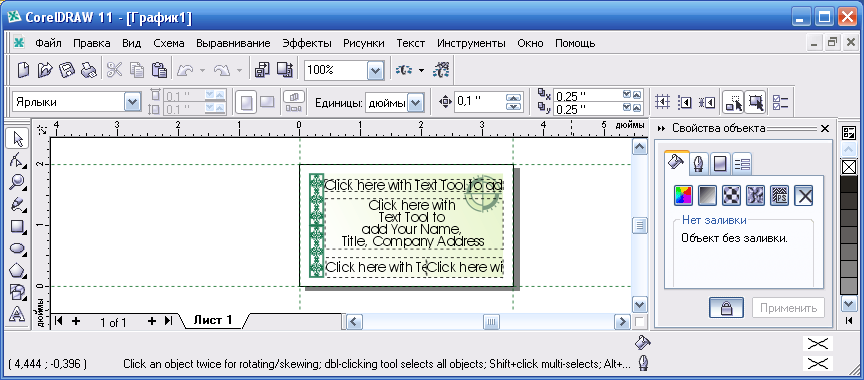Select the Polygon tool

pos(17,270)
